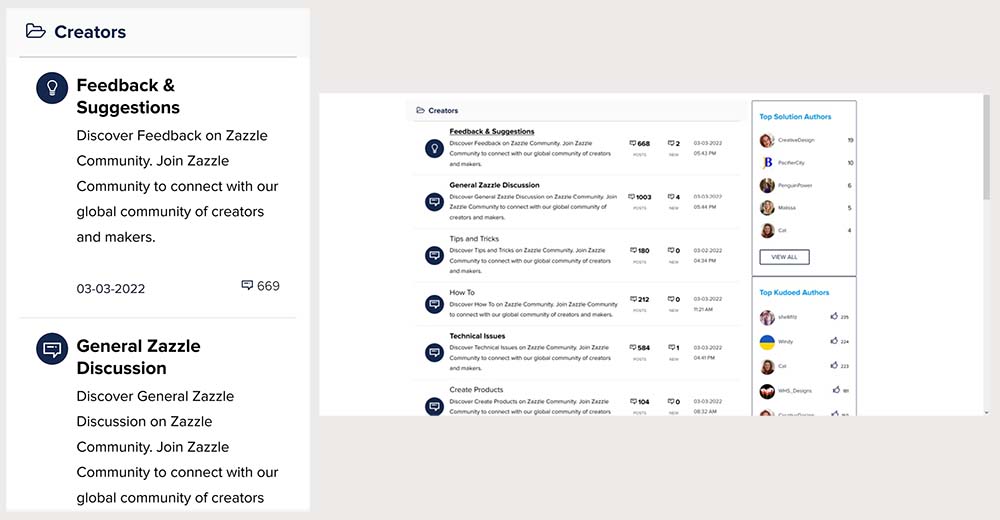Click the thumbs-up kudos icon next to shelliftiz
This screenshot has height=520, width=1000.
[x=834, y=316]
